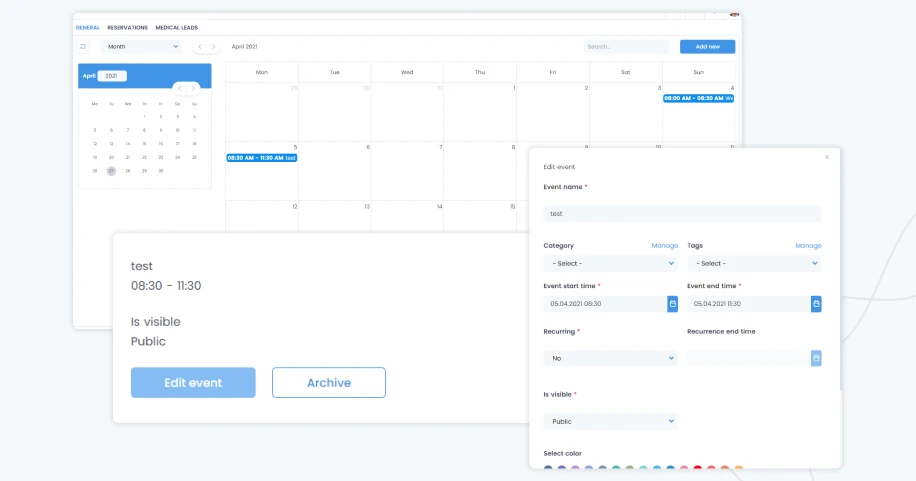Screen dimensions: 916x481
Task: Click next arrow in the mini calendar header
Action: [193, 88]
